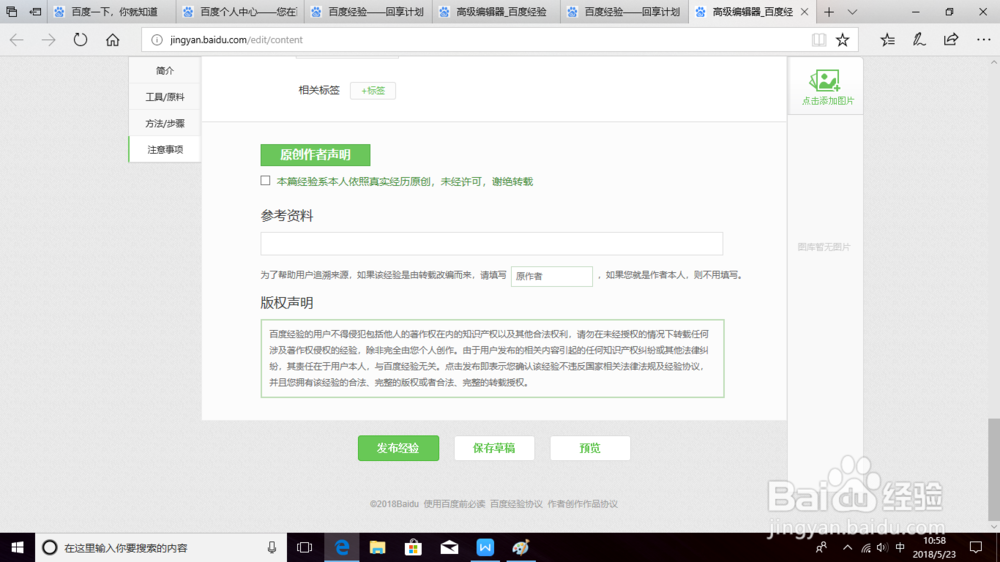Open a new browser tab
This screenshot has width=1000, height=562.
point(828,11)
